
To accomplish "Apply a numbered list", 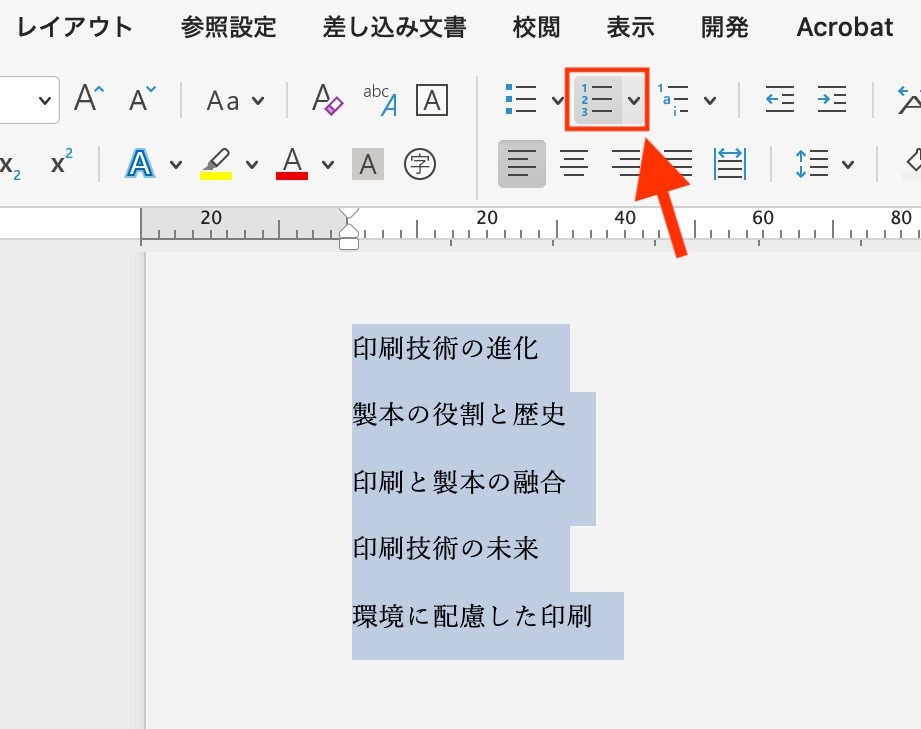I will [597, 99].
